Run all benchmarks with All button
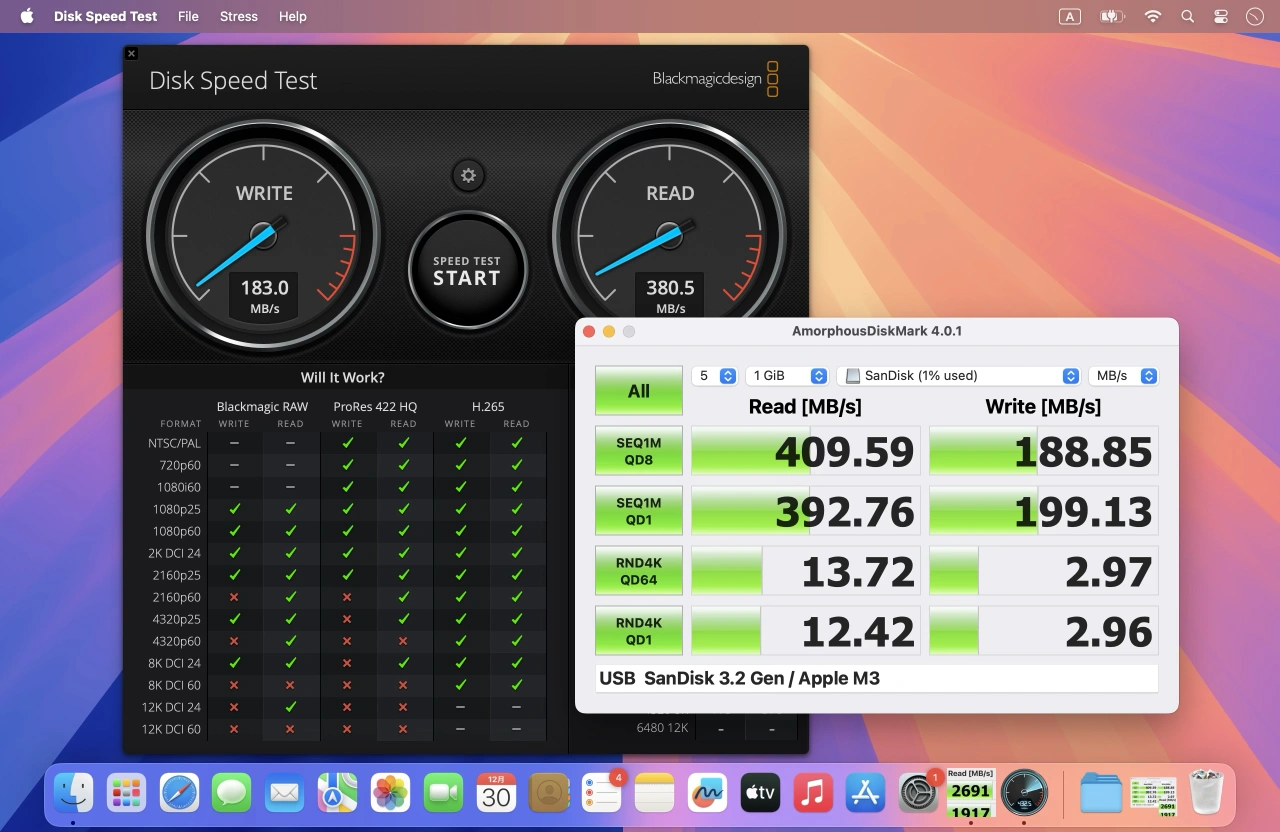This screenshot has width=1280, height=832. (639, 391)
